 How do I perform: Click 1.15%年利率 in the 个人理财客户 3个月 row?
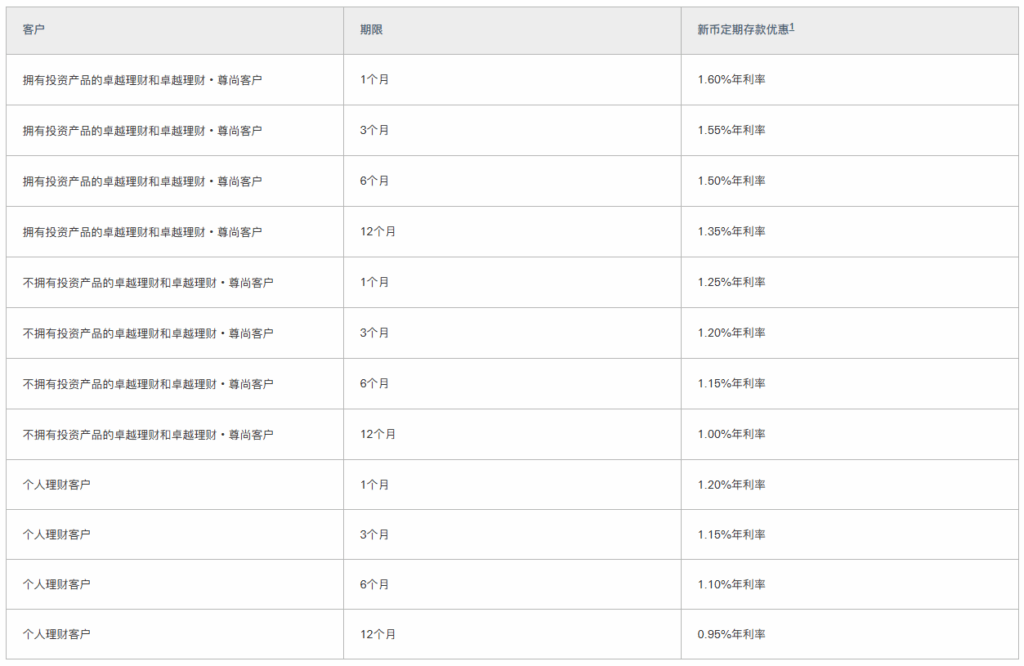click(731, 535)
